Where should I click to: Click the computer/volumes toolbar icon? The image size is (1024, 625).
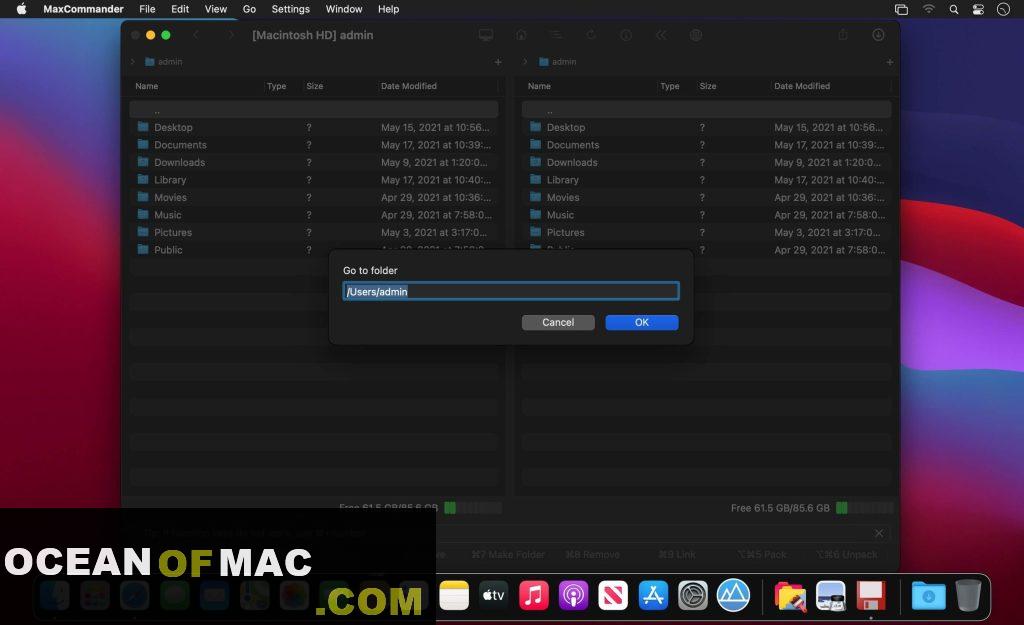pyautogui.click(x=485, y=35)
